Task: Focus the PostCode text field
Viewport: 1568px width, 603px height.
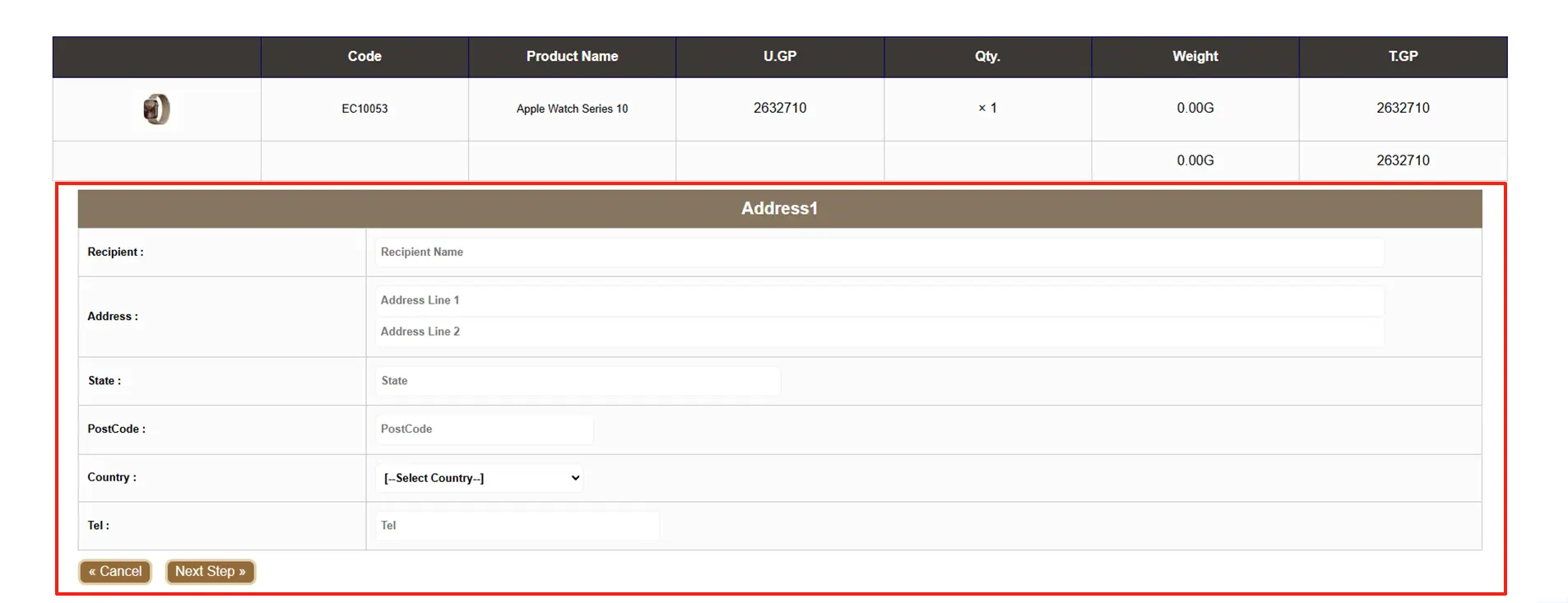Action: click(484, 429)
